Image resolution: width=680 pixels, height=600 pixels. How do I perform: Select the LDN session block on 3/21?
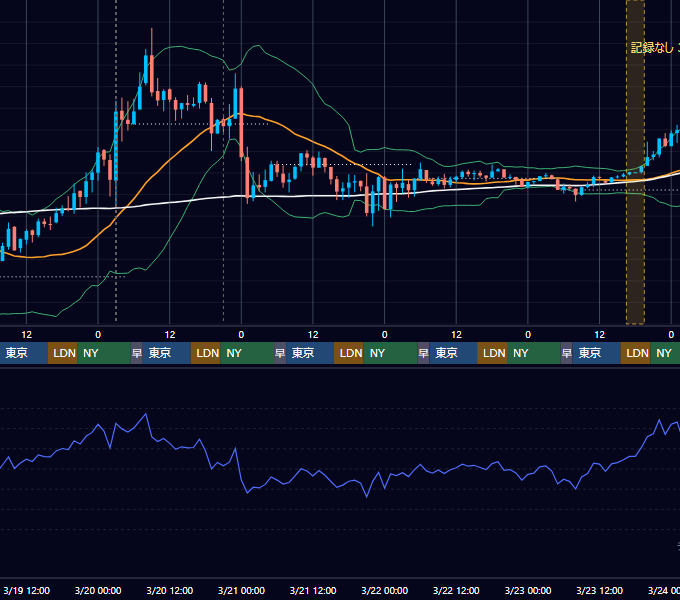tap(349, 353)
